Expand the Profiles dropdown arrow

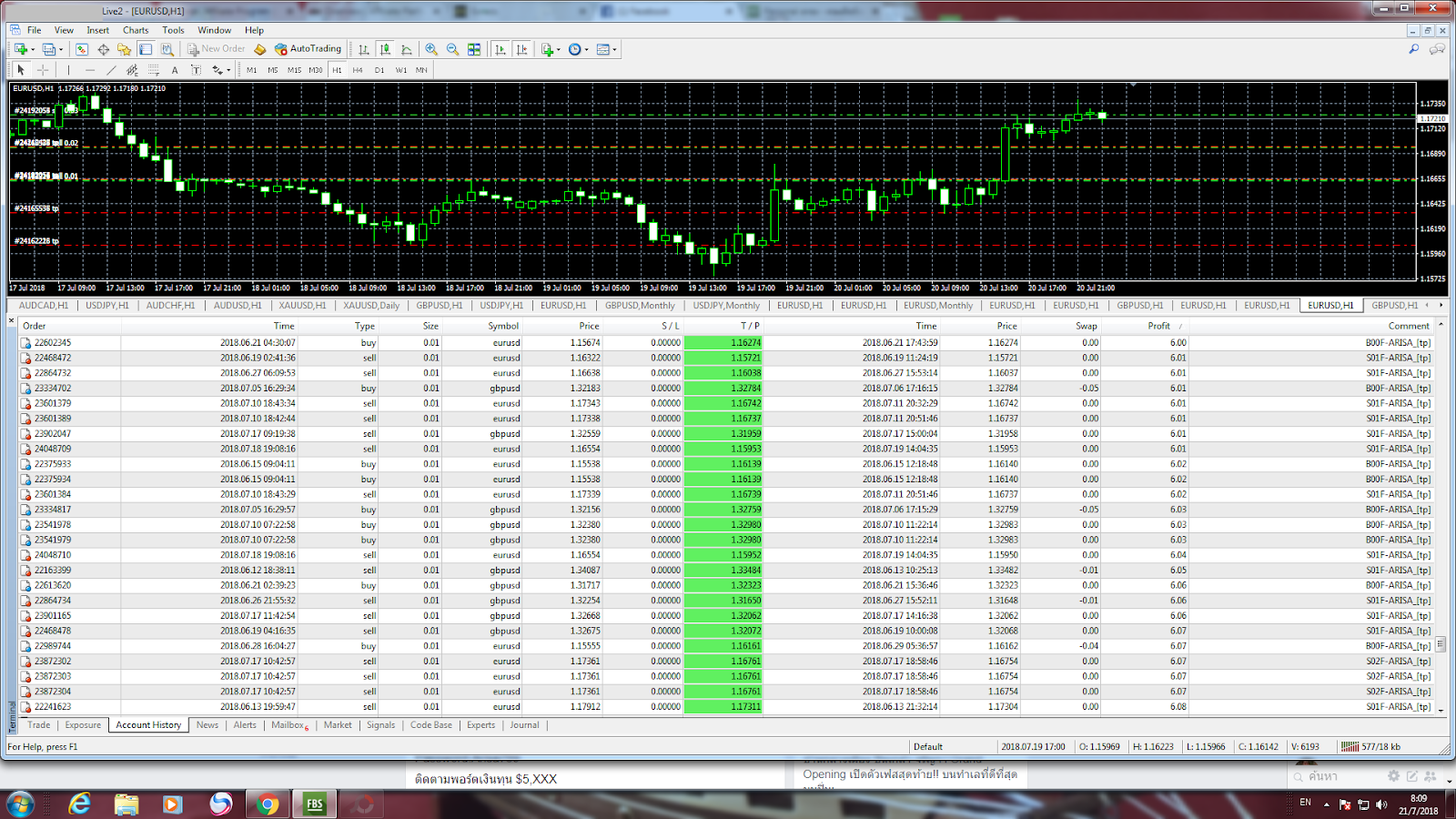[61, 50]
